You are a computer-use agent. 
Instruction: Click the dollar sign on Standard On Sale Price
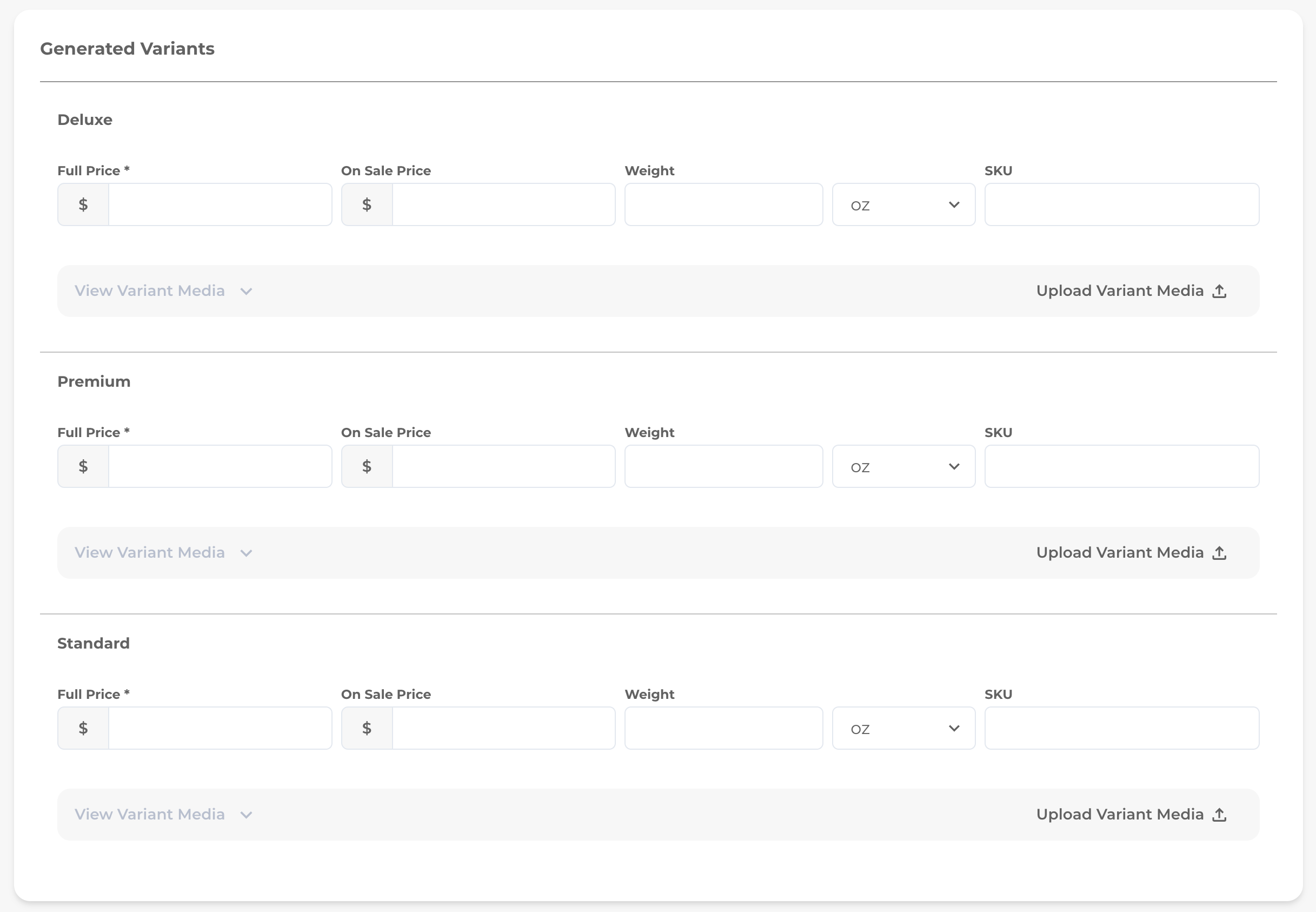[x=367, y=728]
